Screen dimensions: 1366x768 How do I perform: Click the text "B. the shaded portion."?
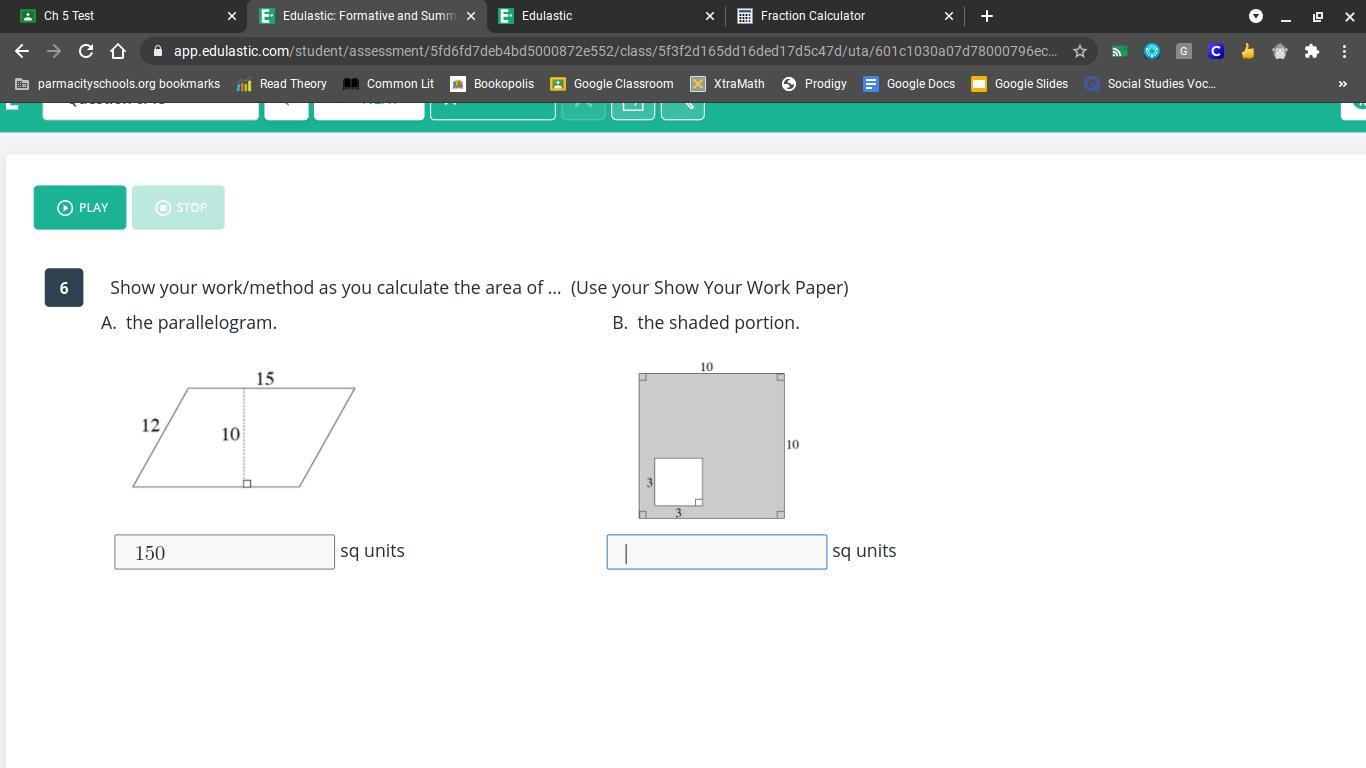point(706,322)
